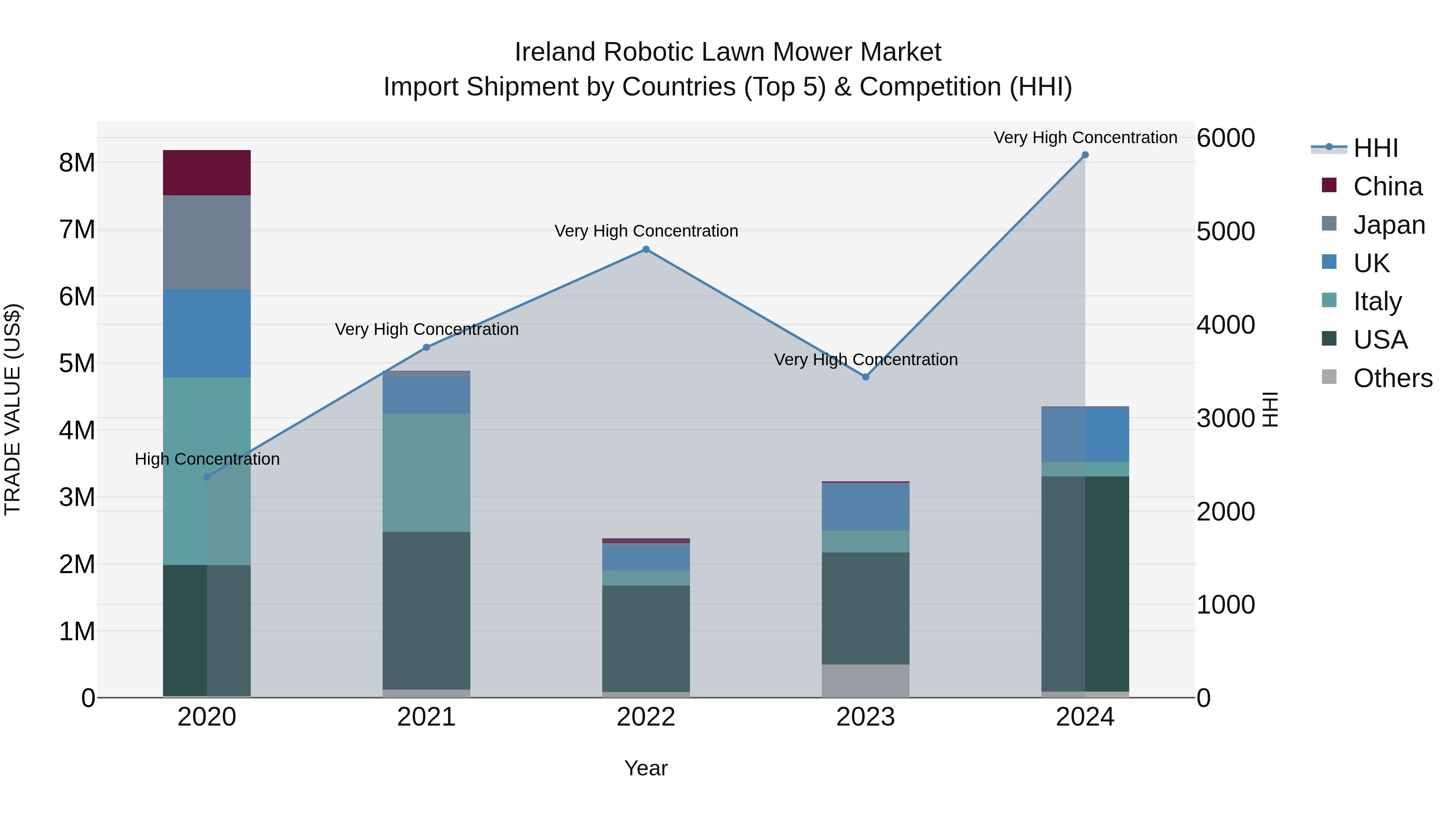
Task: Select the 2023 HHI data point
Action: [x=866, y=377]
